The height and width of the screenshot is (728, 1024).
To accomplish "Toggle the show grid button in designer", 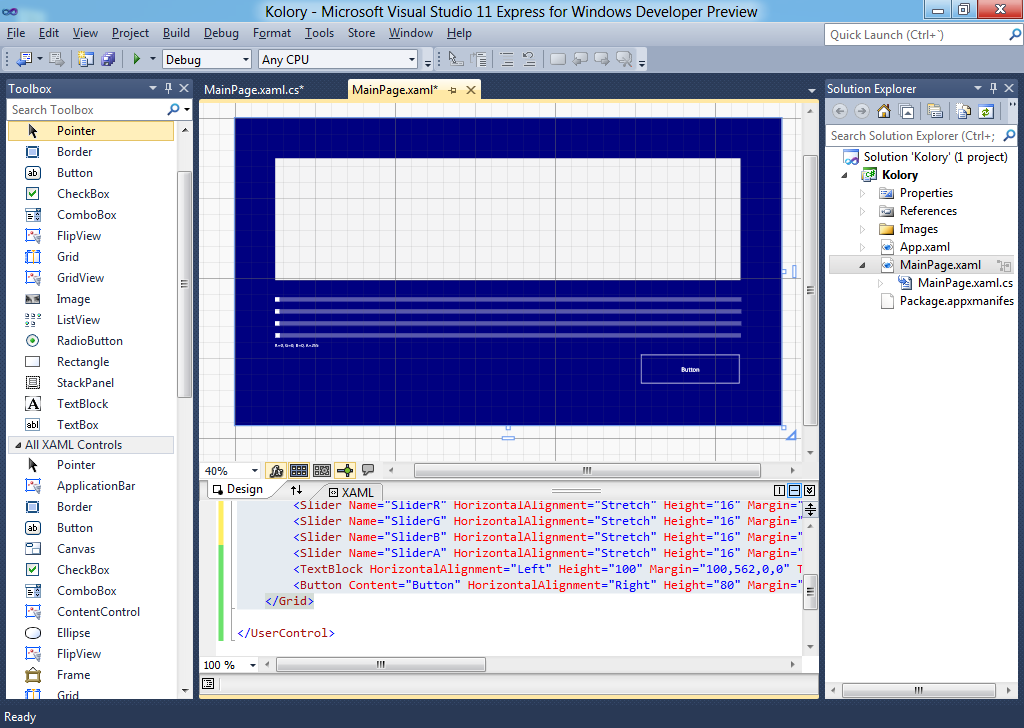I will (298, 470).
